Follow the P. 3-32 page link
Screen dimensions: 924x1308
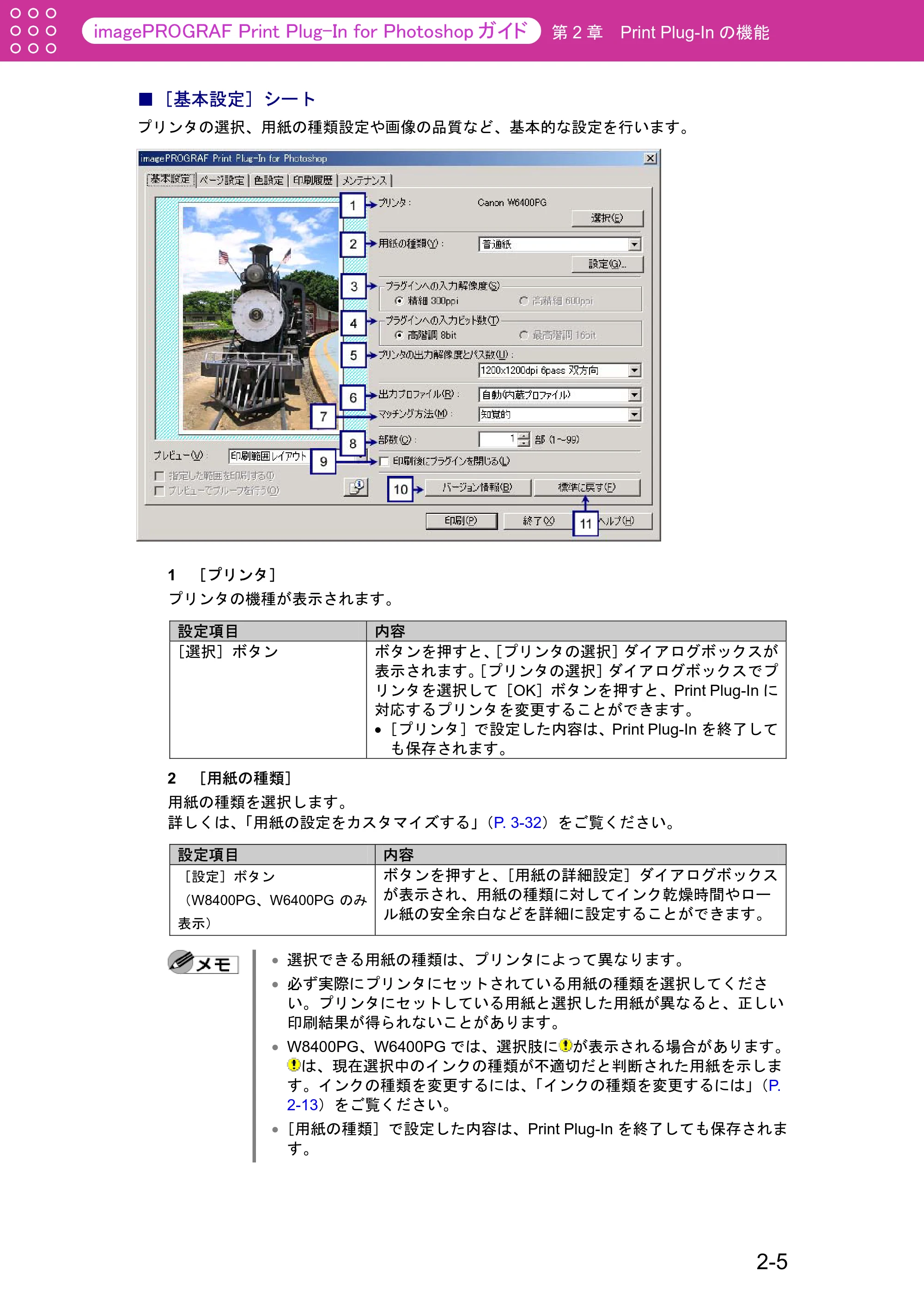(517, 822)
